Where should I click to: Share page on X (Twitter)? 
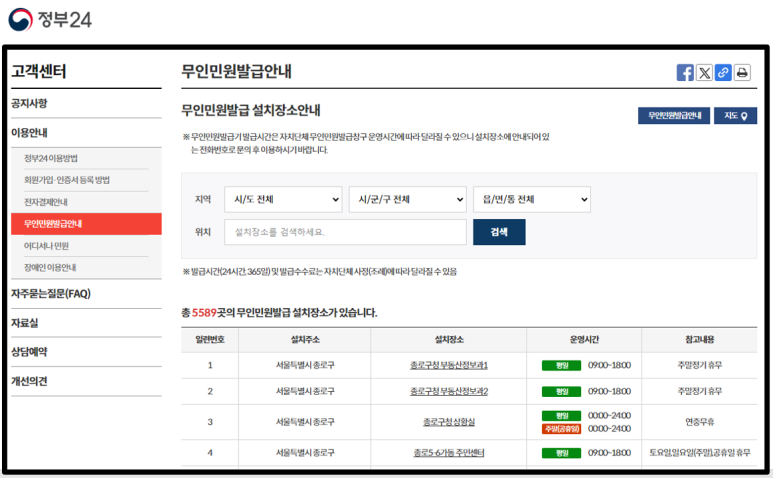pos(704,72)
